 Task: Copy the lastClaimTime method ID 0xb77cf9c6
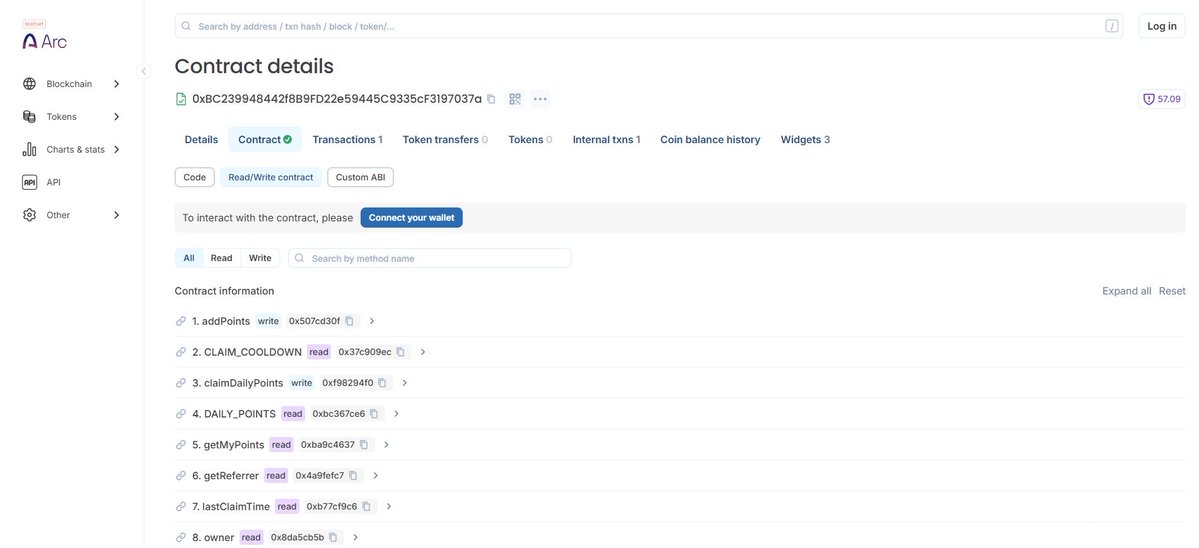[366, 506]
